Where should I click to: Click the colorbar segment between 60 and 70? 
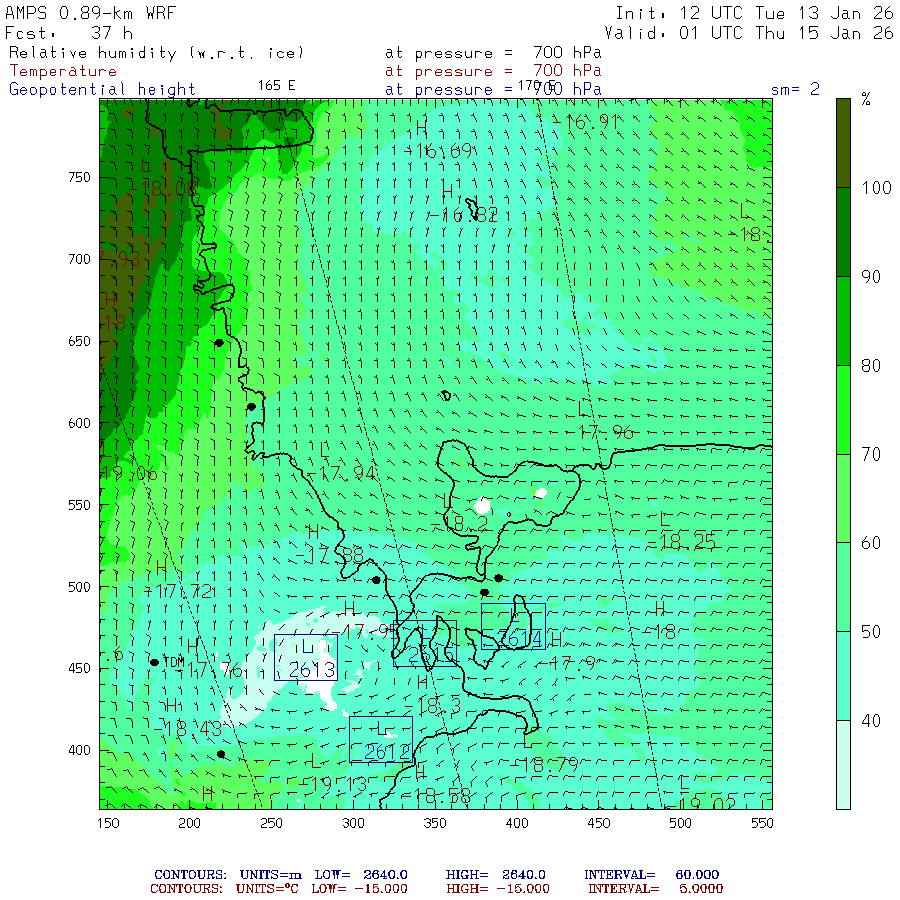tap(843, 498)
